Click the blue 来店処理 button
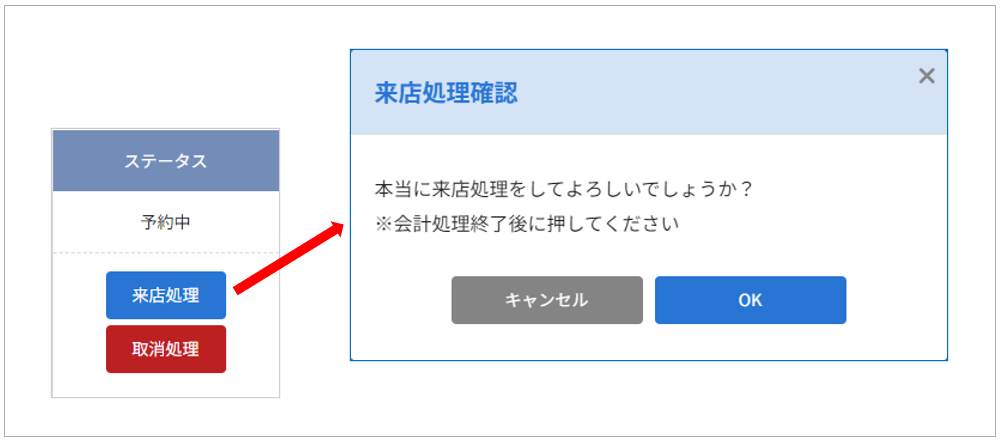 (x=166, y=295)
